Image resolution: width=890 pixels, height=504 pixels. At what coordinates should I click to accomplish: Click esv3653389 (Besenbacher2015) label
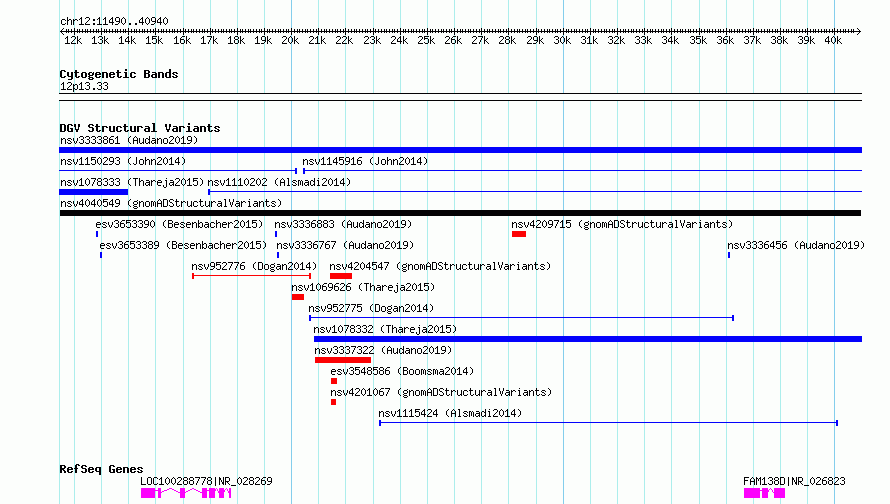[183, 245]
